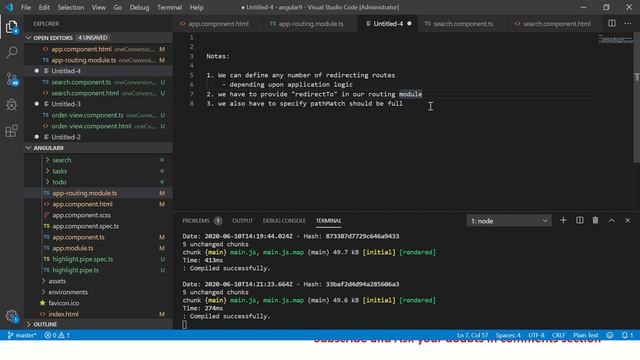Click the terminal input cursor line
Image resolution: width=640 pixels, height=360 pixels.
click(x=184, y=324)
